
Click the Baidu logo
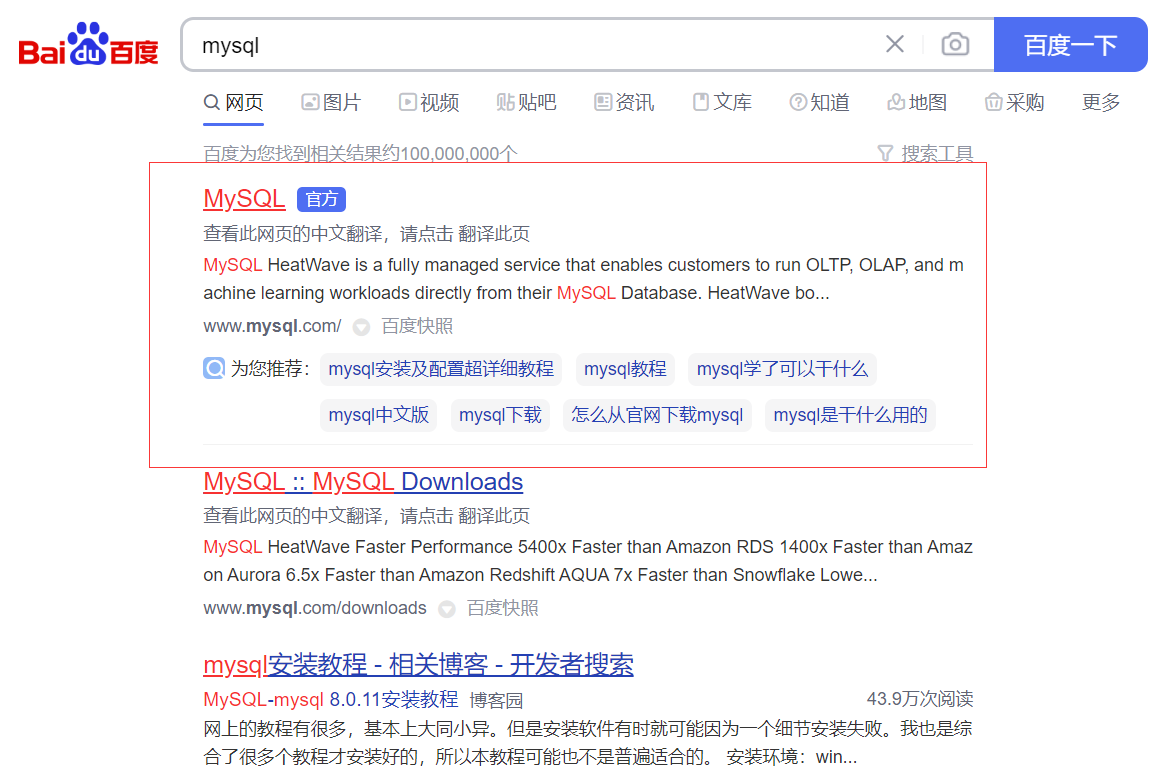click(x=88, y=44)
